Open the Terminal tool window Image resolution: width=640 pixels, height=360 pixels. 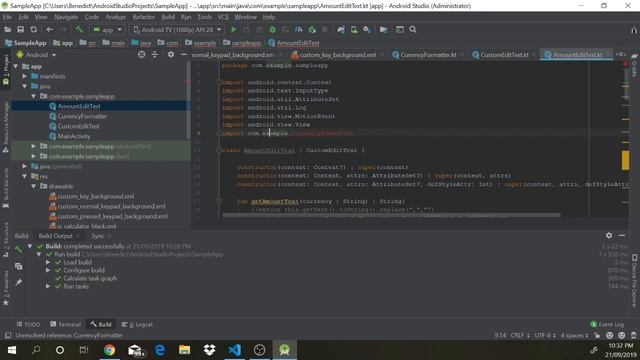(65, 324)
